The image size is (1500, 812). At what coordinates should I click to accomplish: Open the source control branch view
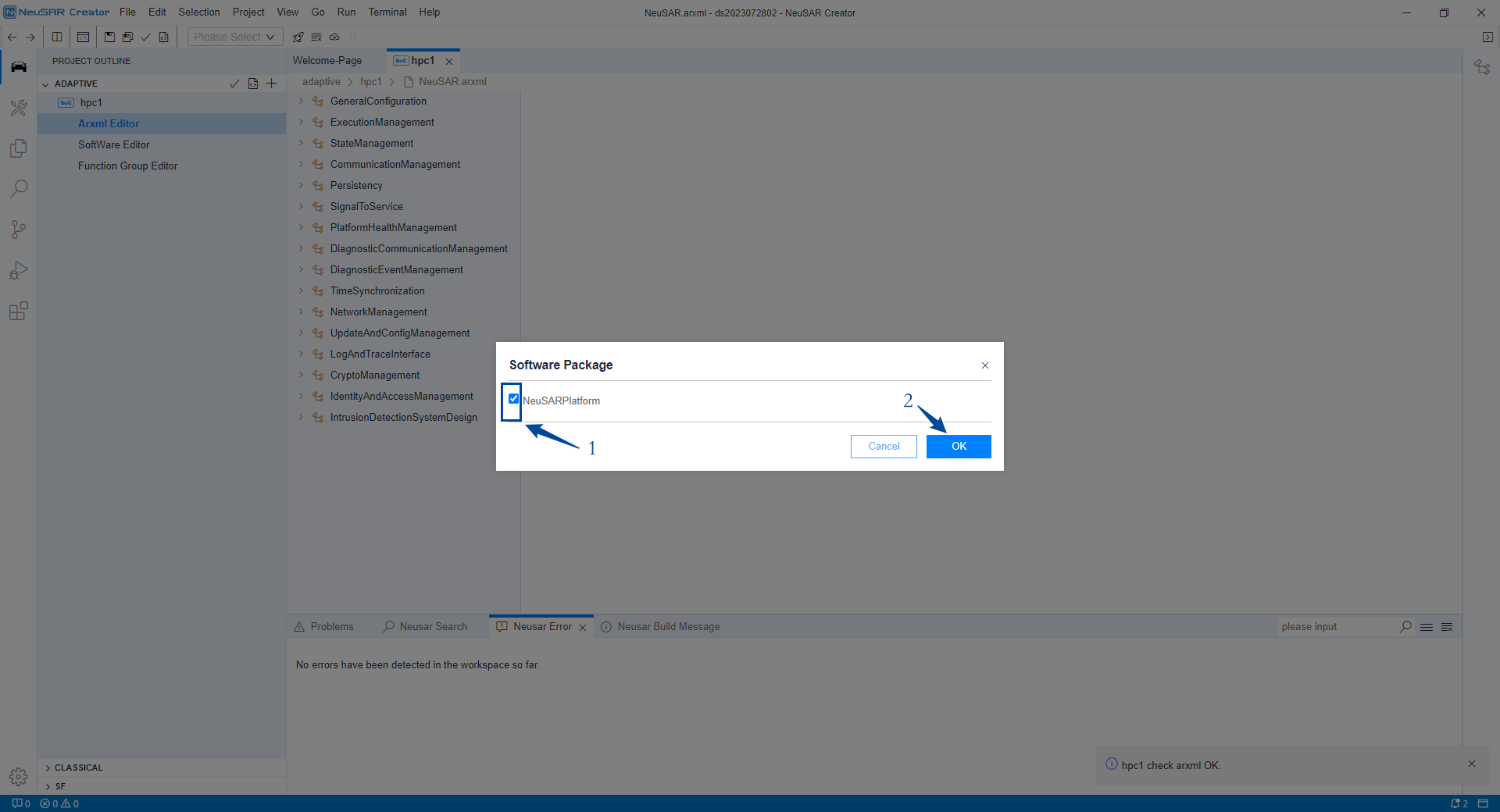point(18,229)
